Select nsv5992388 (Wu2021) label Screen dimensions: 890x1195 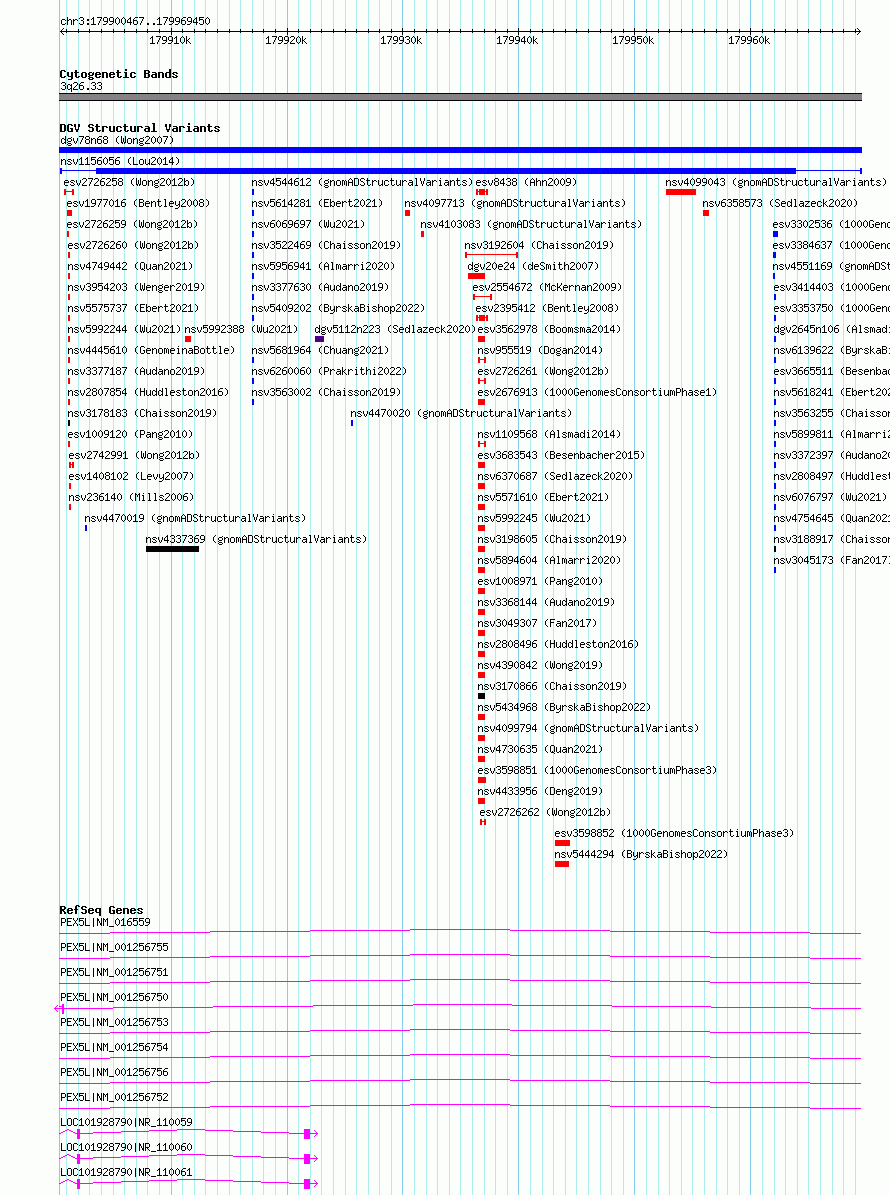pyautogui.click(x=241, y=329)
